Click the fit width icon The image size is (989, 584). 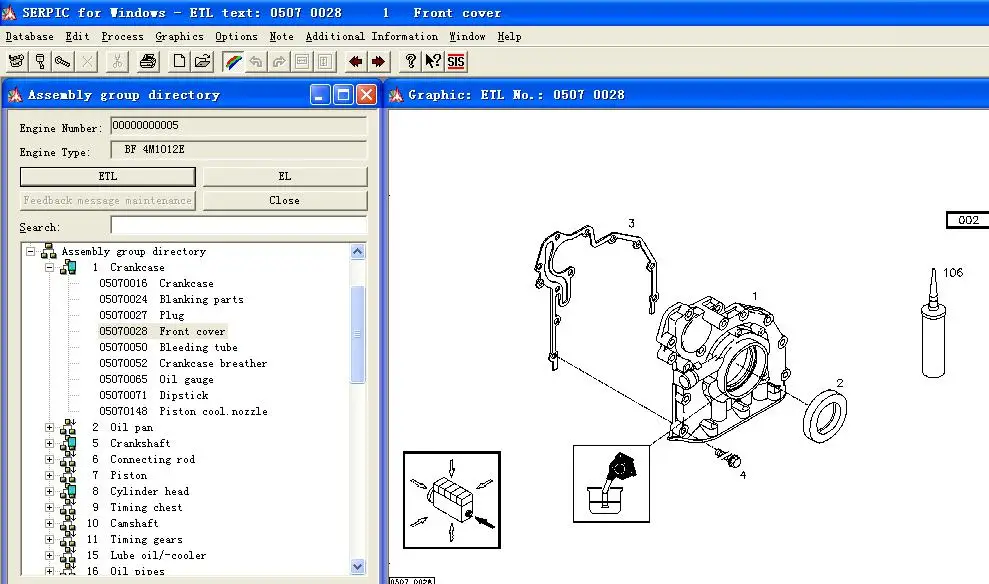coord(302,61)
